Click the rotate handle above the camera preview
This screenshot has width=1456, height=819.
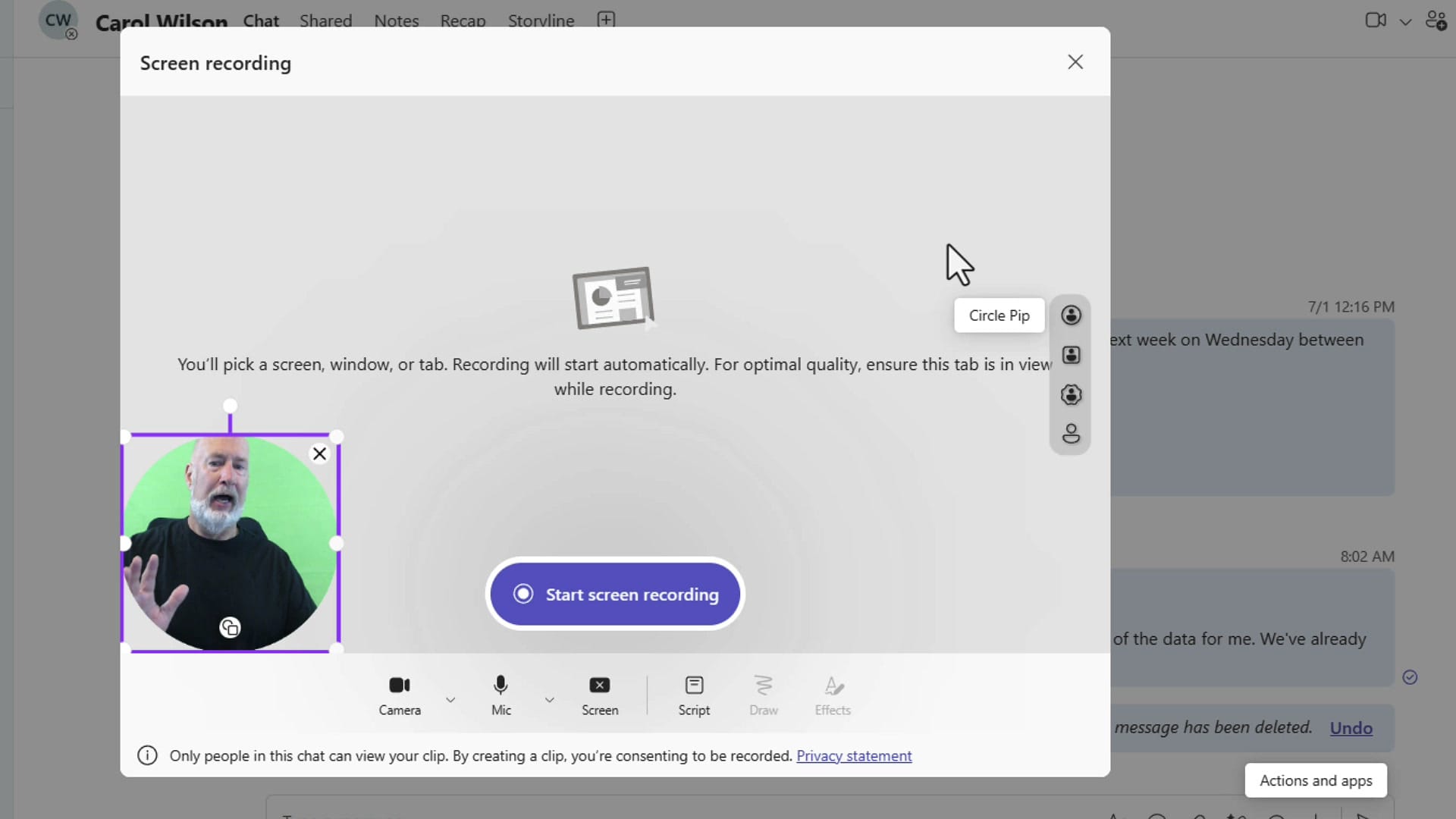point(230,406)
